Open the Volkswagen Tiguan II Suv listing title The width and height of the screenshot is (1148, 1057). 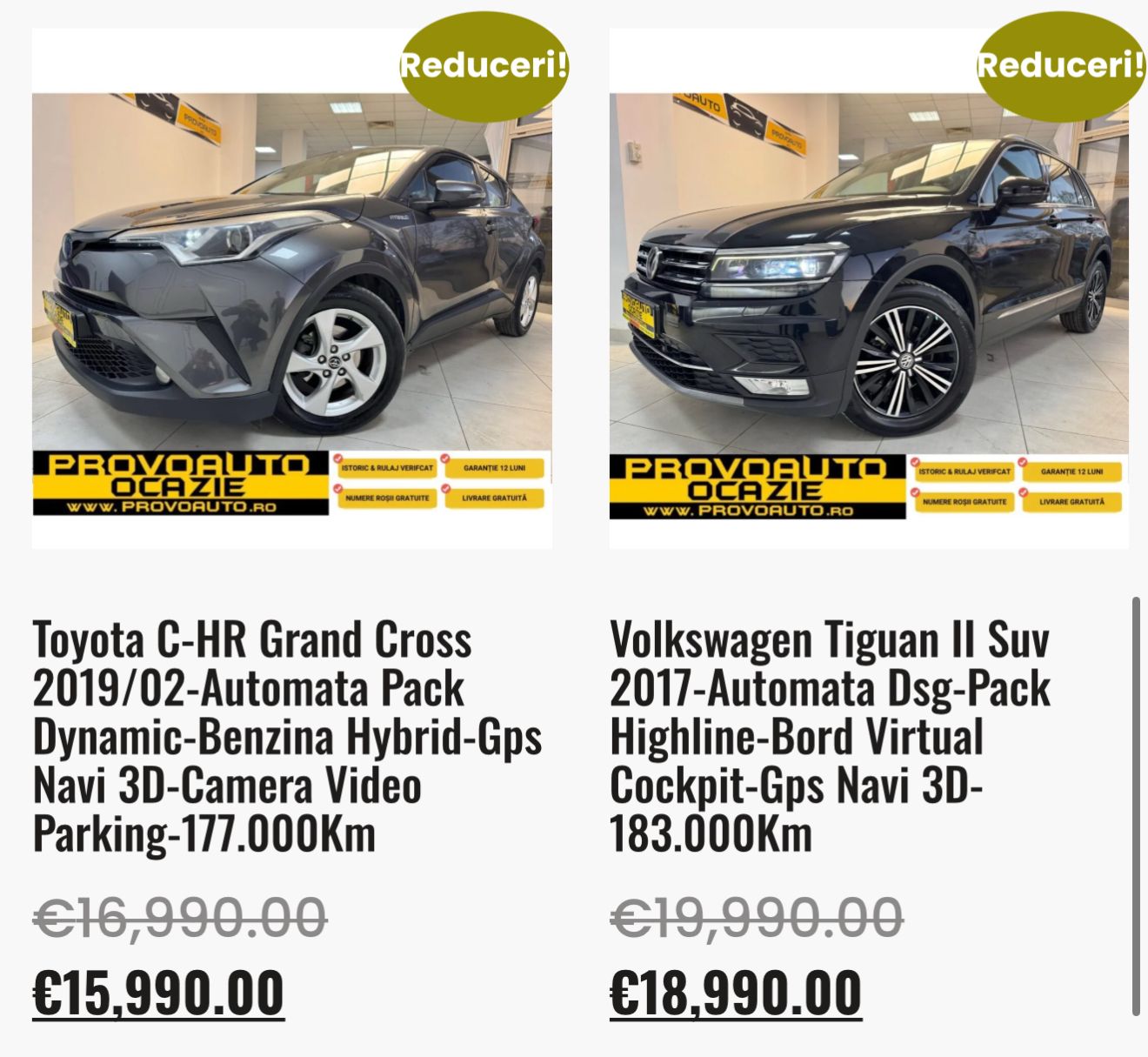tap(831, 736)
